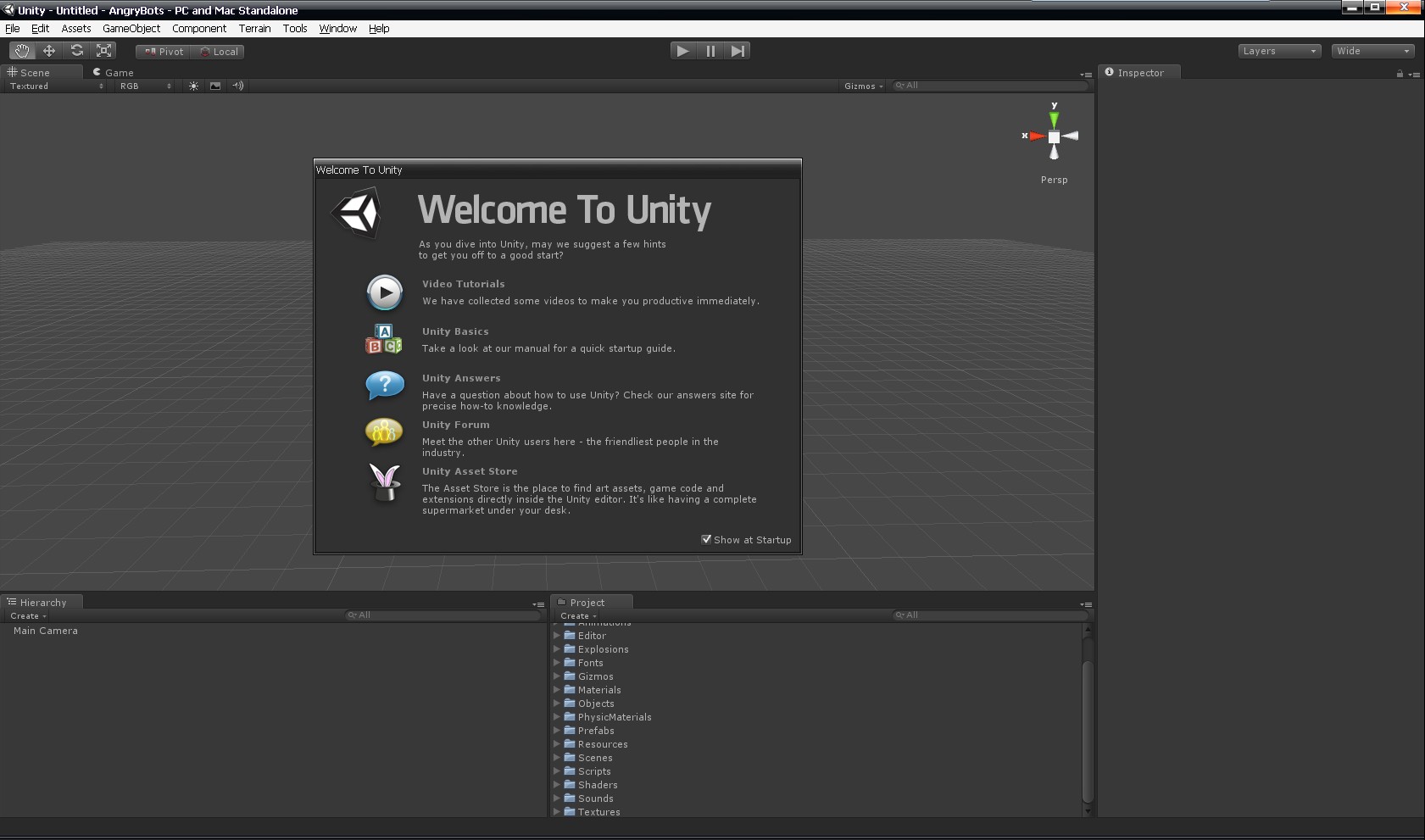The height and width of the screenshot is (840, 1425).
Task: Toggle scene audio speaker icon
Action: coord(238,86)
